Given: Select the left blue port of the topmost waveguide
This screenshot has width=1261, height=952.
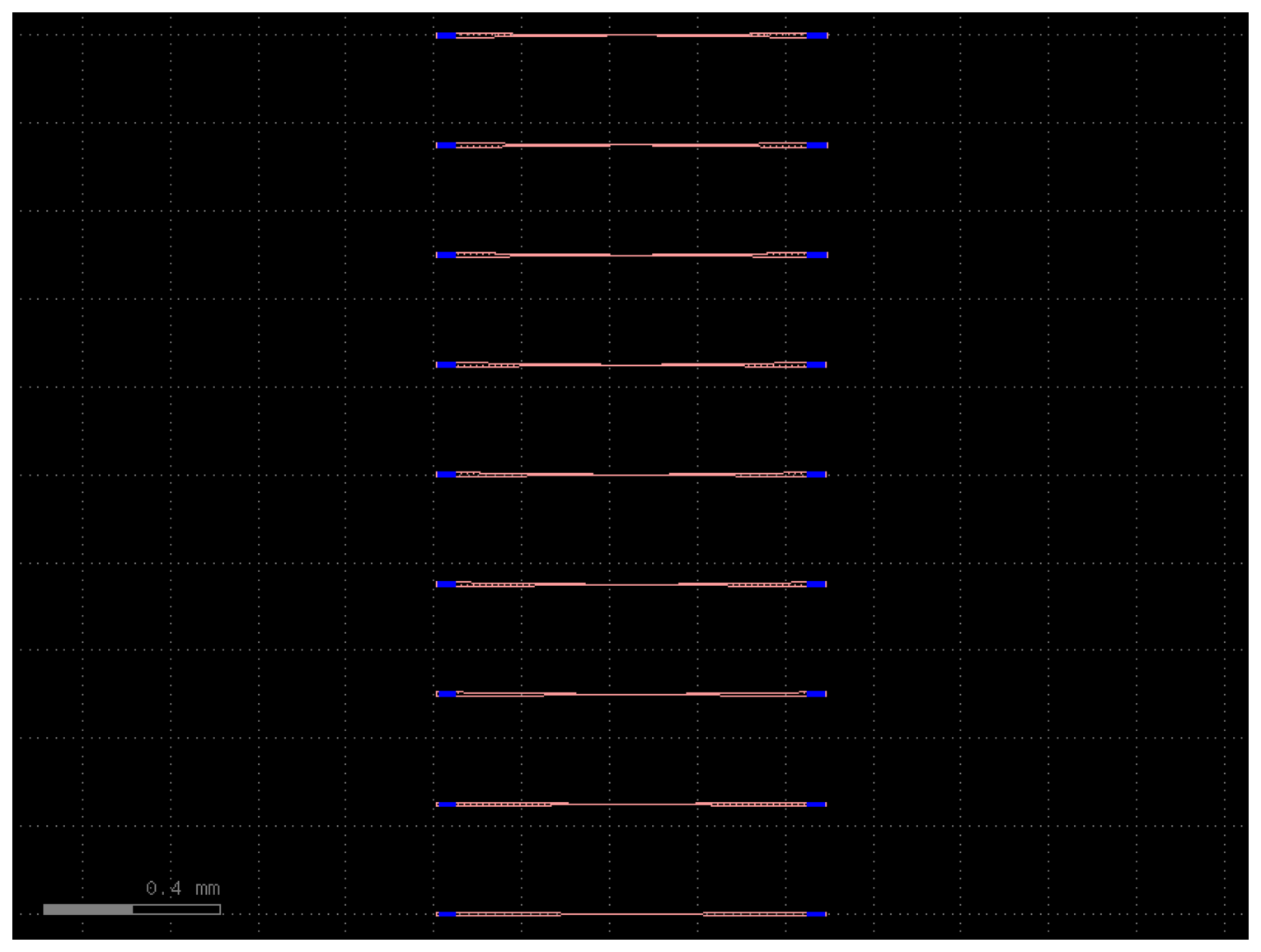Looking at the screenshot, I should 446,35.
